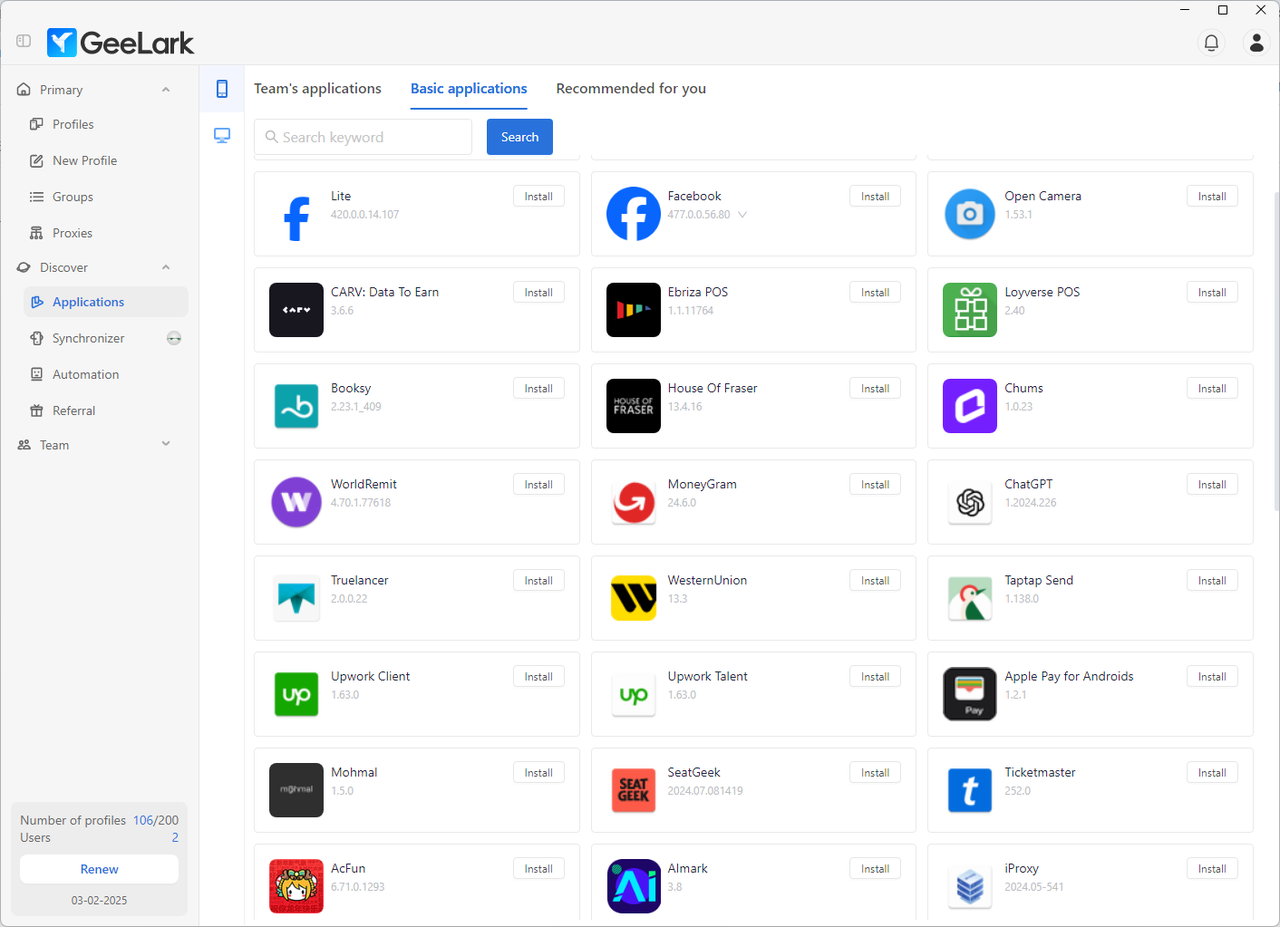The image size is (1280, 927).
Task: Click the 03-02-2025 expiry date
Action: tap(99, 900)
